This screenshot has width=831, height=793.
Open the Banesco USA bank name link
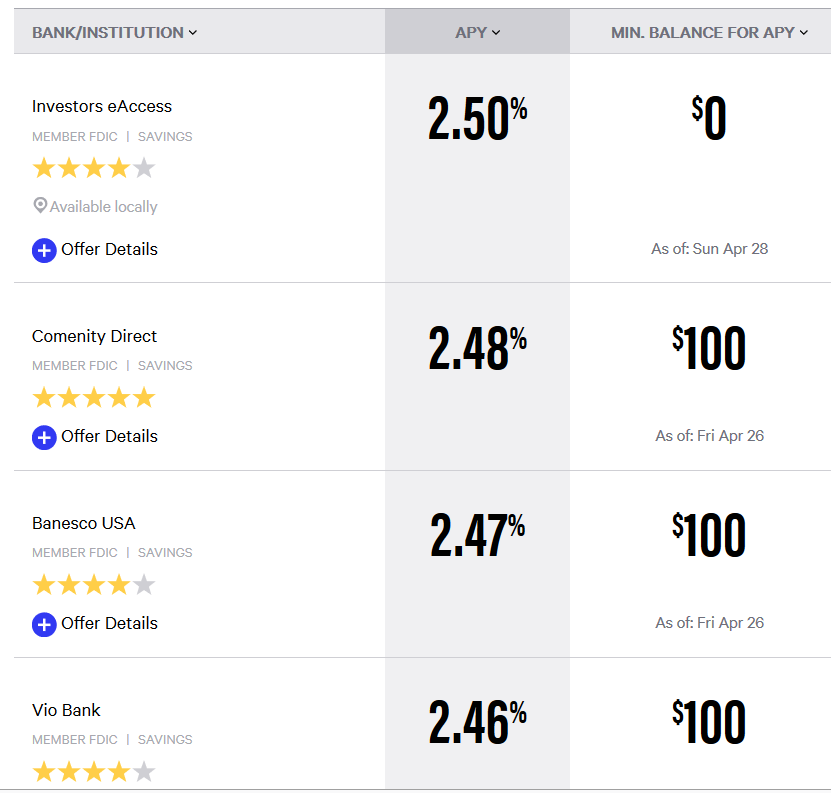pos(84,523)
